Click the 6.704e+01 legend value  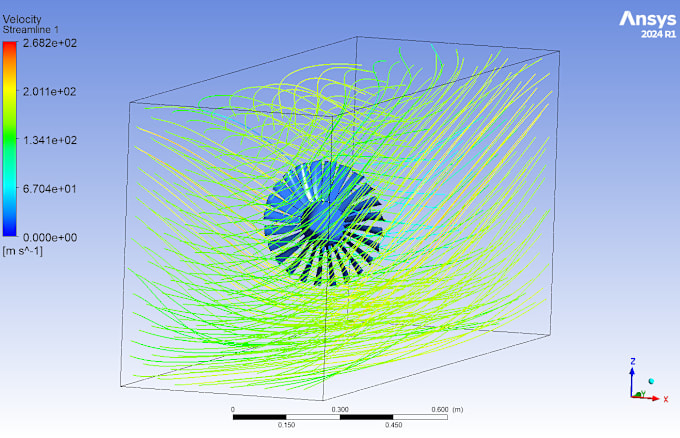click(x=49, y=189)
